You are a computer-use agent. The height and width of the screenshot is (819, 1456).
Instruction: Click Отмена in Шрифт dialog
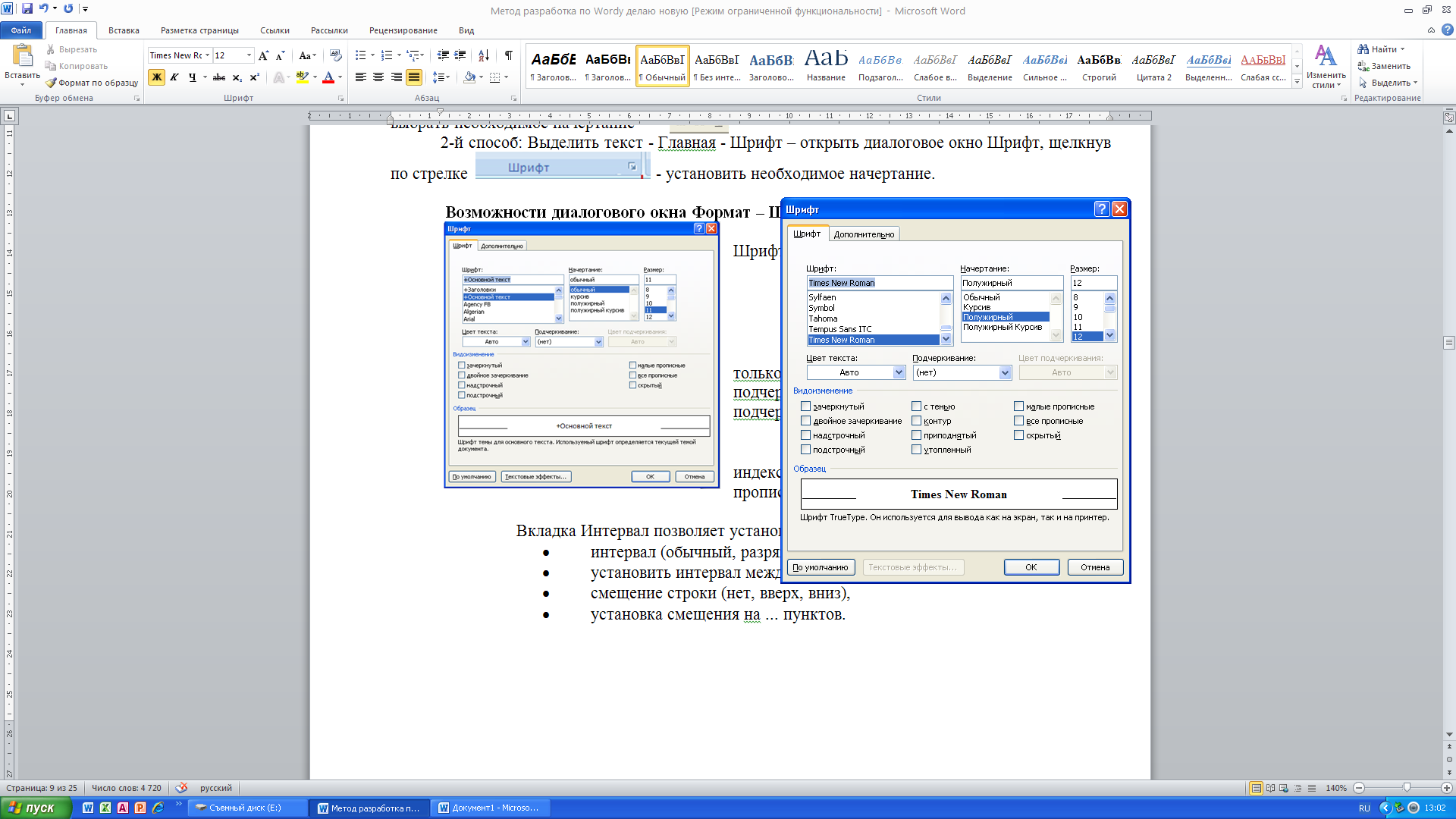point(1095,567)
